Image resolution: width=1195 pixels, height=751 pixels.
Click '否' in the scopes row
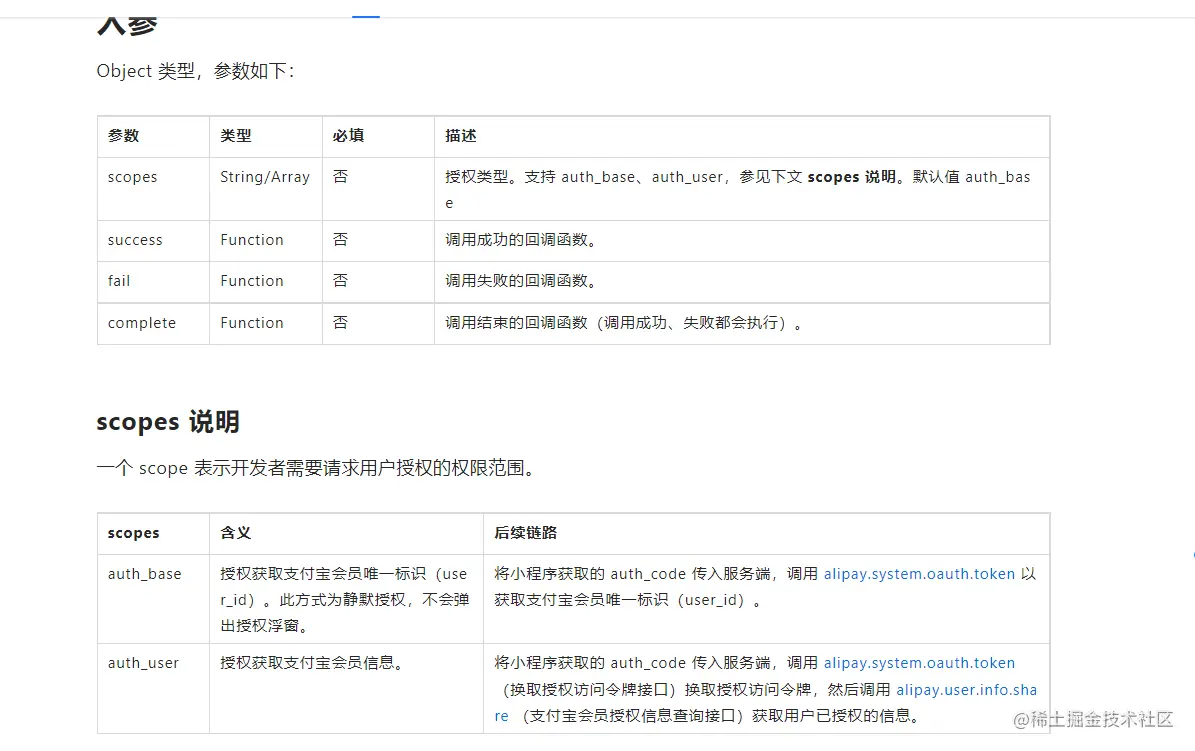pyautogui.click(x=340, y=177)
